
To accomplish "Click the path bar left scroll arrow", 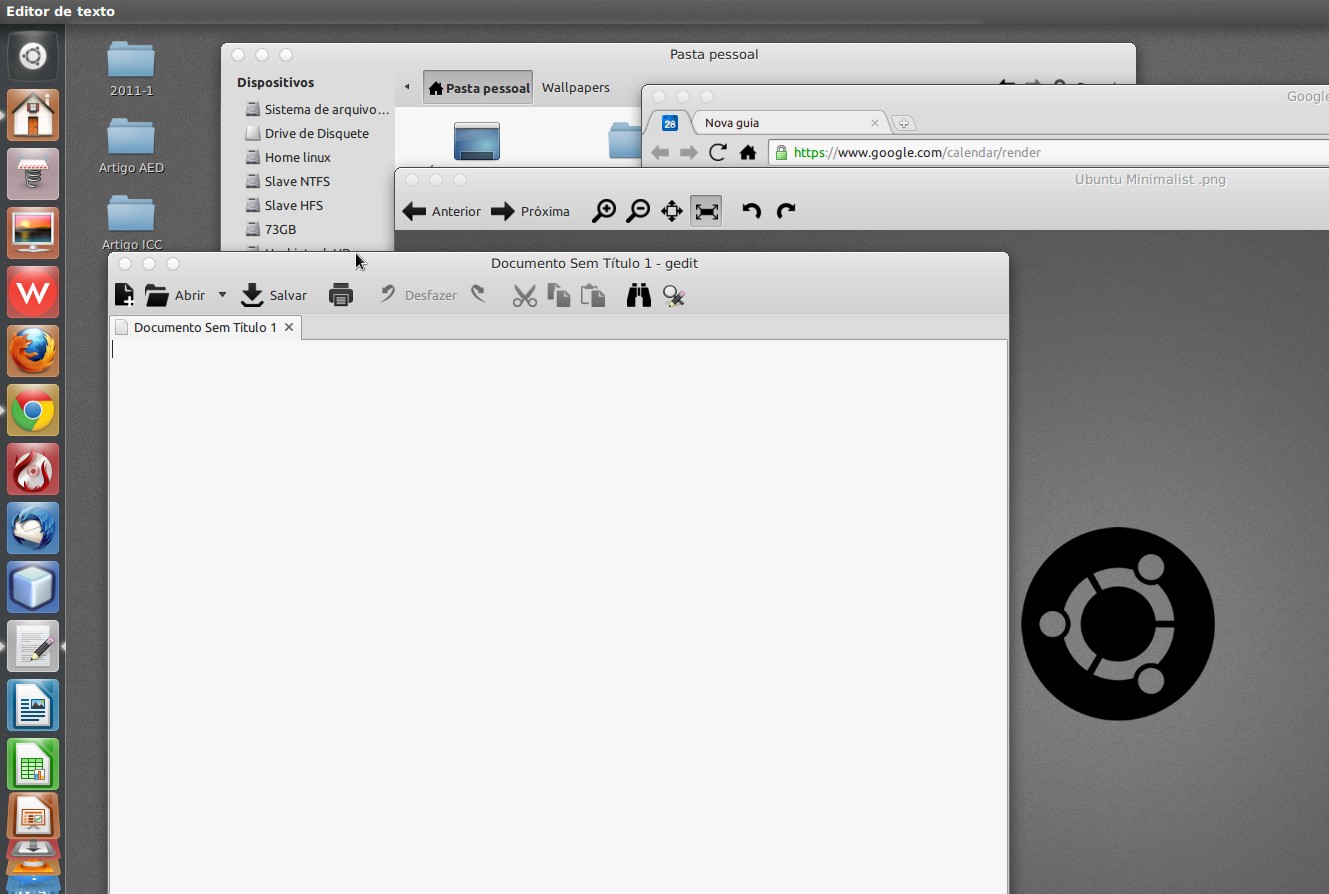I will pos(407,88).
